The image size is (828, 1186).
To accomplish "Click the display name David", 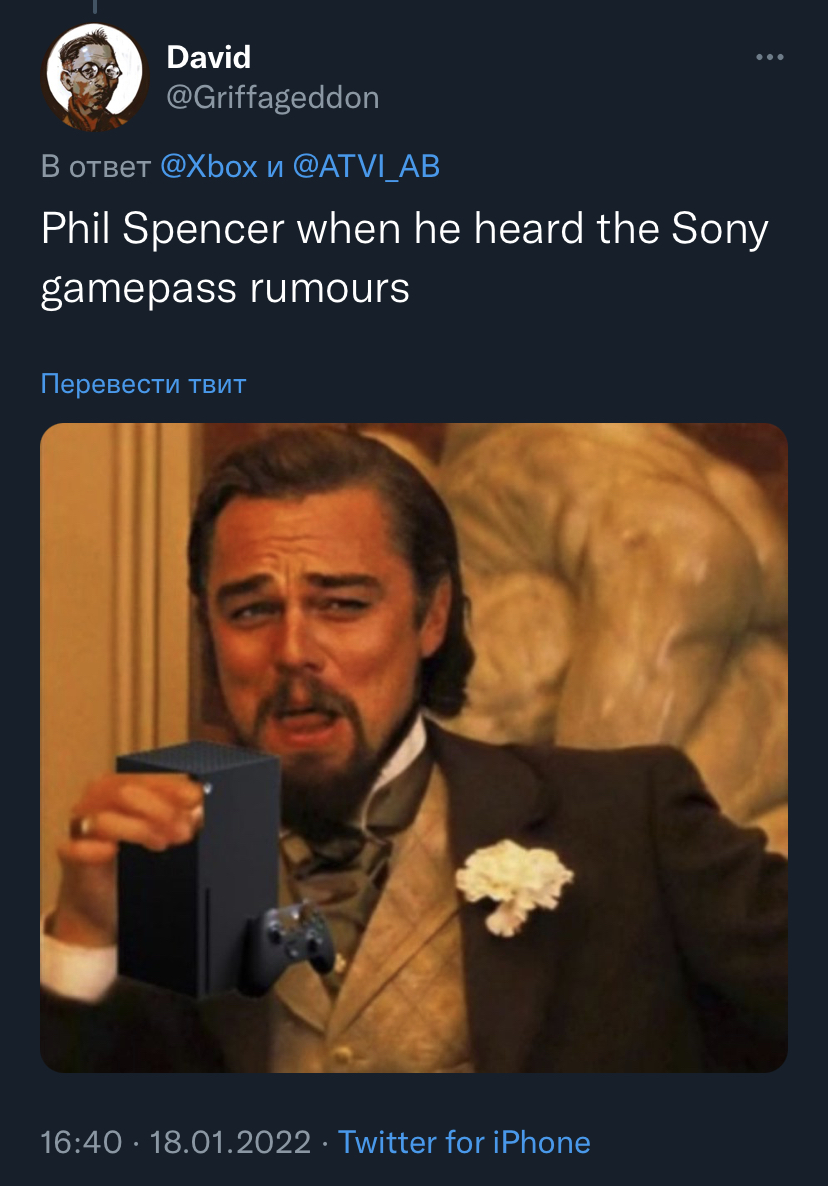I will 209,57.
